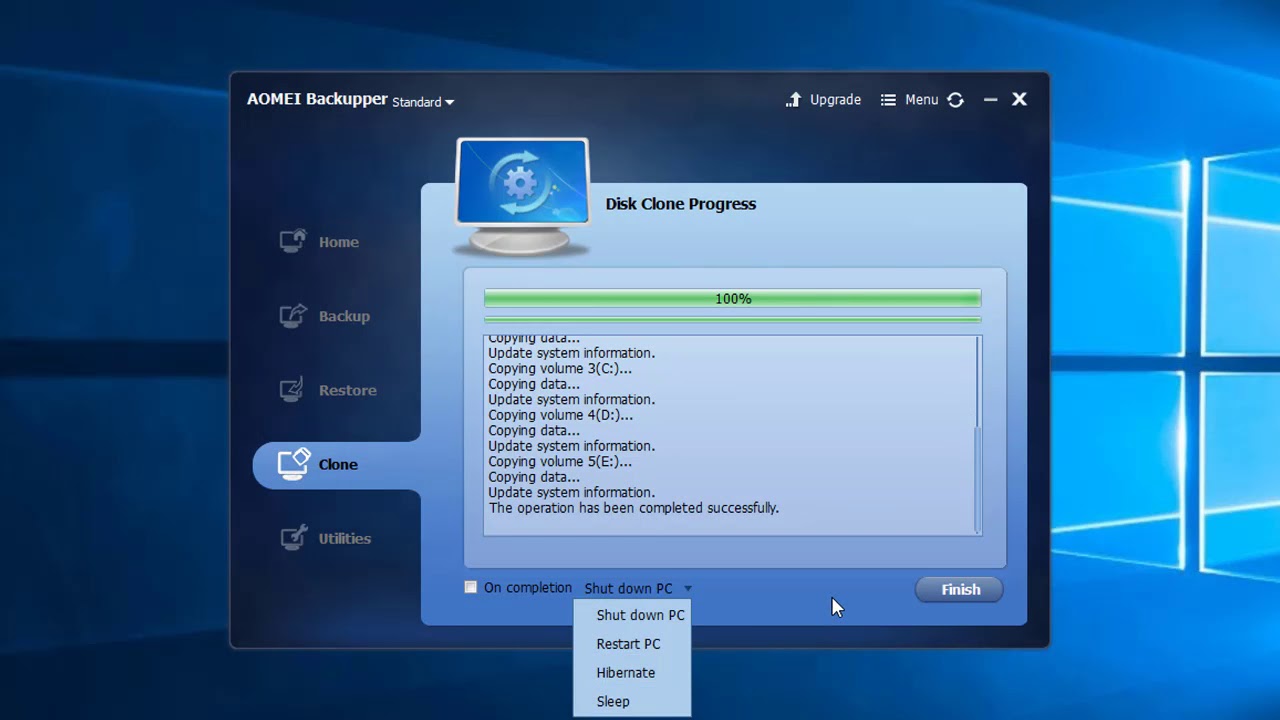This screenshot has height=720, width=1280.
Task: Choose Sleep from the list
Action: (x=632, y=702)
